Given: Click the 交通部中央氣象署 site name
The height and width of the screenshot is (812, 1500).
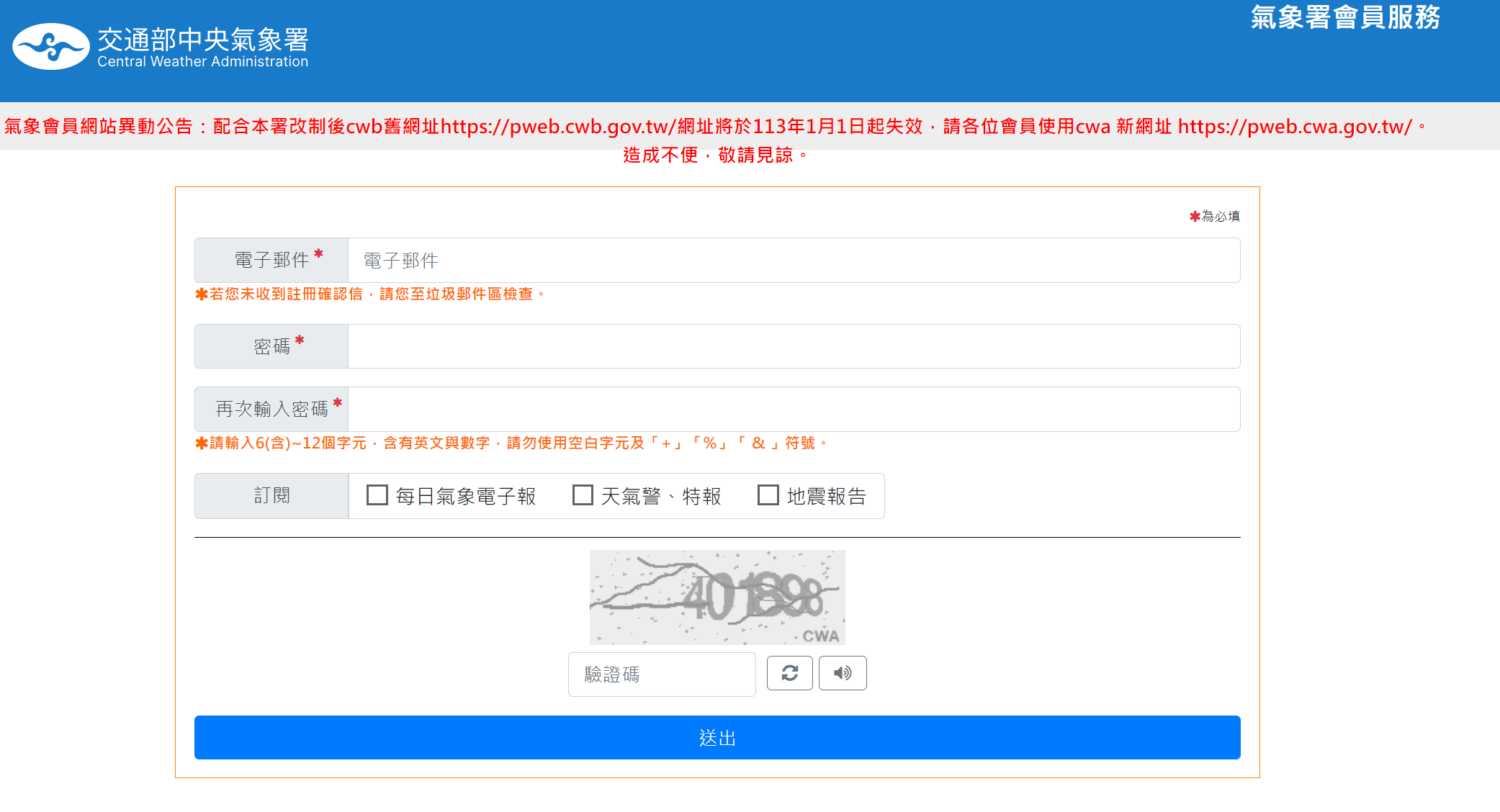Looking at the screenshot, I should [x=202, y=40].
